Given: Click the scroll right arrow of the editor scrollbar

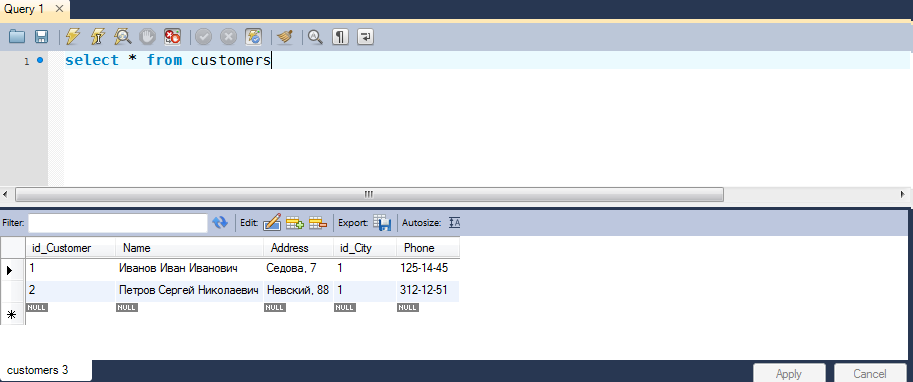Looking at the screenshot, I should 903,194.
